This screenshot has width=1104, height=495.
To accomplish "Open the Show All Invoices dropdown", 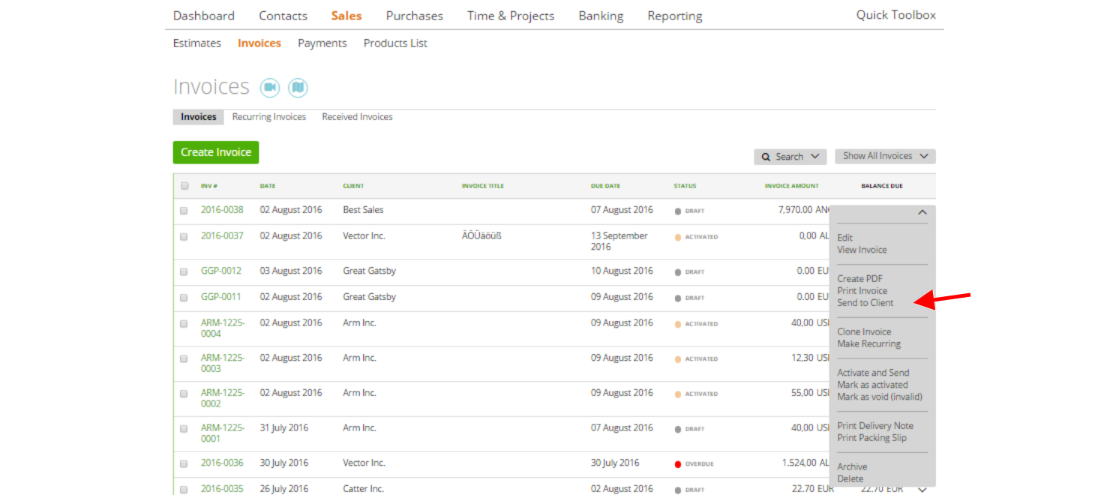I will point(885,156).
